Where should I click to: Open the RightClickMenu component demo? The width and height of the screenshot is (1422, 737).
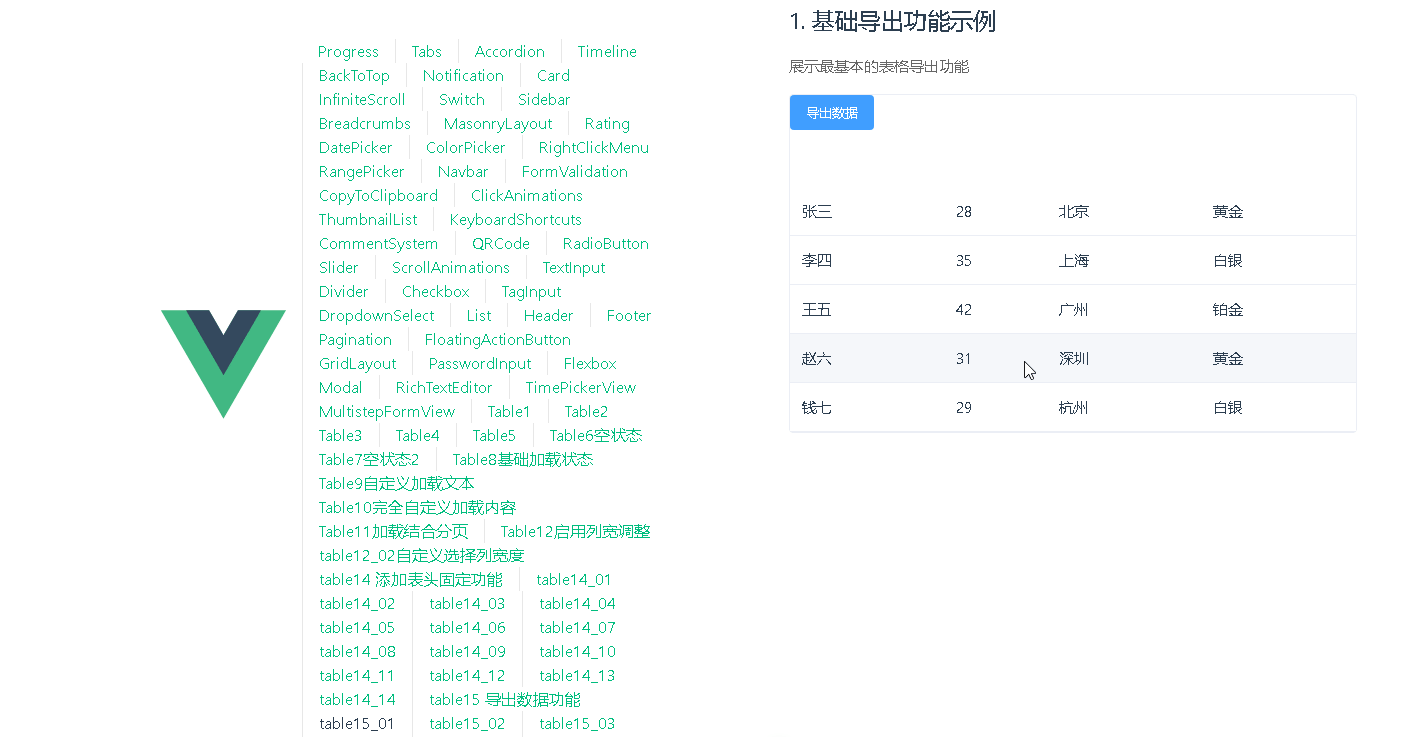591,147
